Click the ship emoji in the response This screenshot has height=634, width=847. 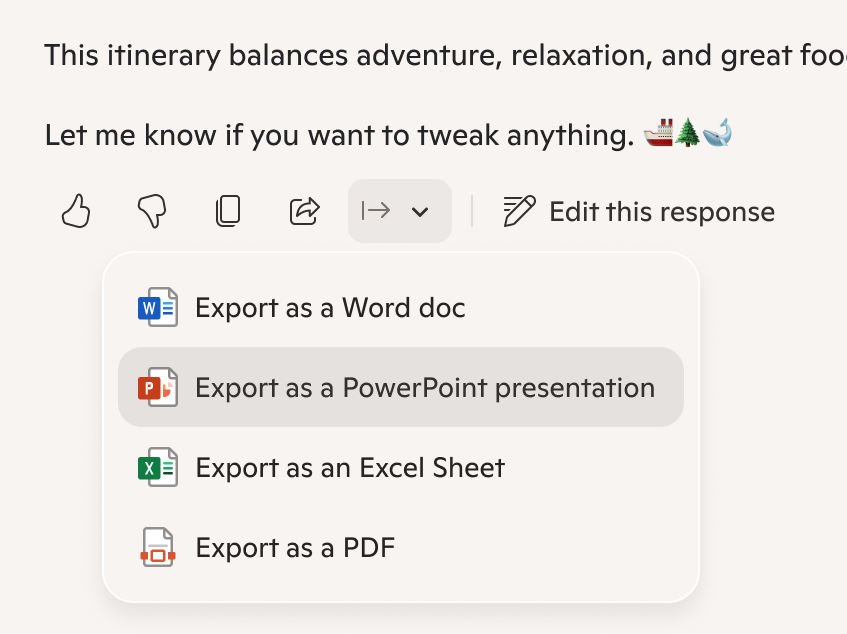coord(657,133)
